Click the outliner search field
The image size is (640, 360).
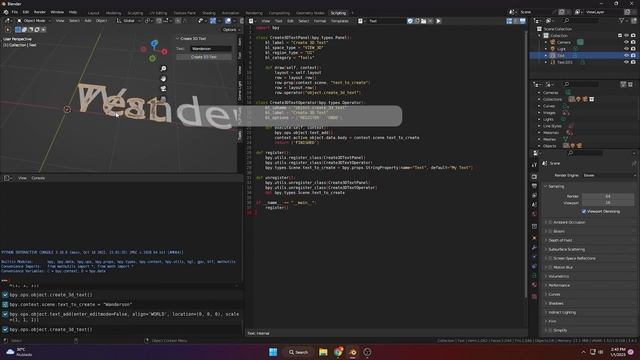click(581, 21)
